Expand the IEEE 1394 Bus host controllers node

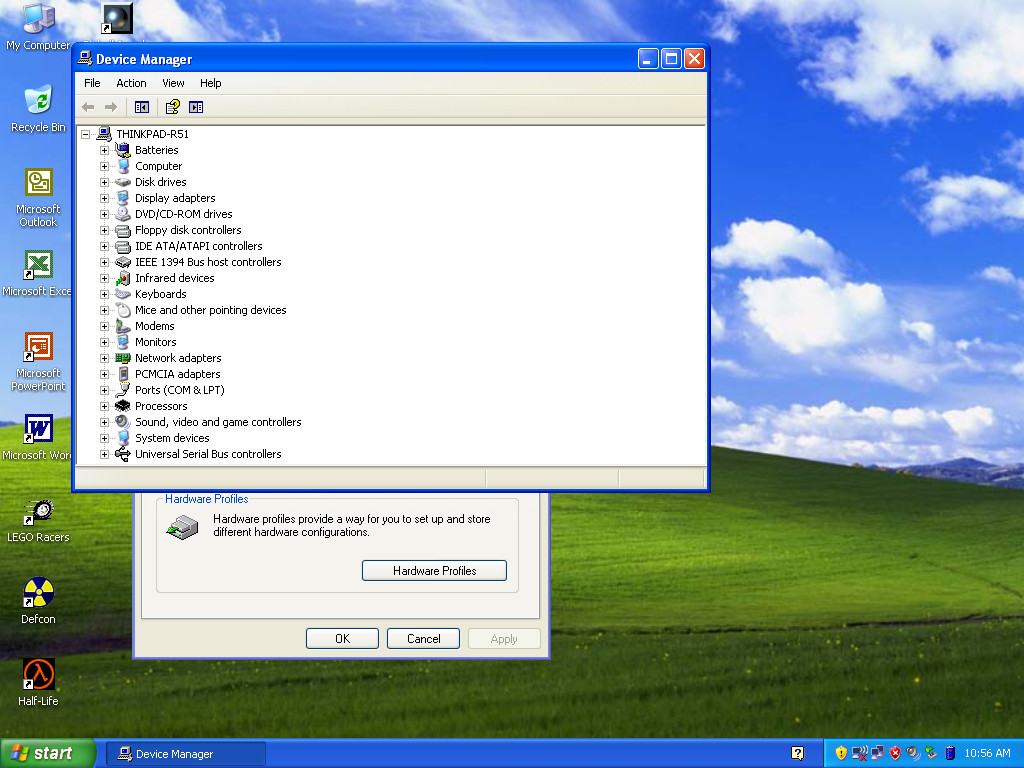104,263
